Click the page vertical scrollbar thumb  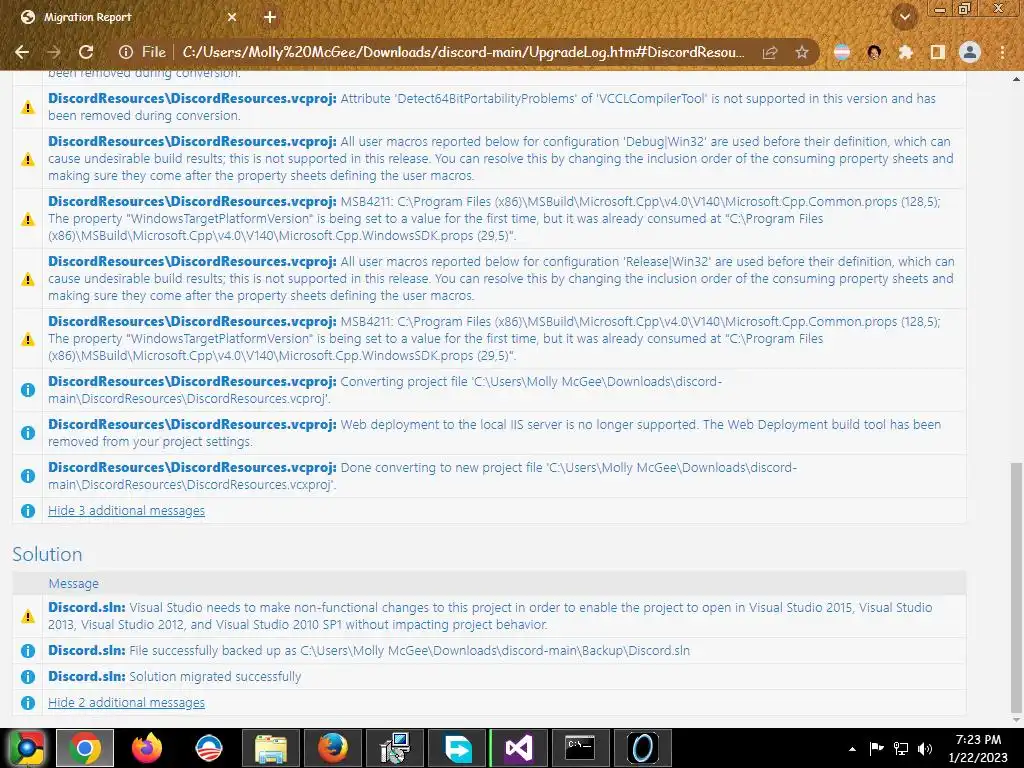1016,588
